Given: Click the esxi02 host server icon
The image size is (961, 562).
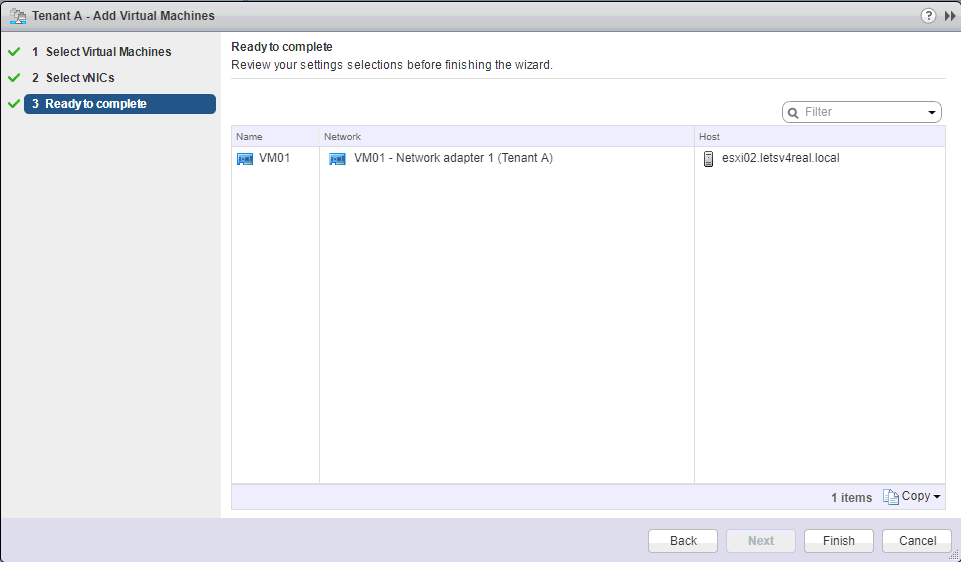Looking at the screenshot, I should [x=708, y=158].
